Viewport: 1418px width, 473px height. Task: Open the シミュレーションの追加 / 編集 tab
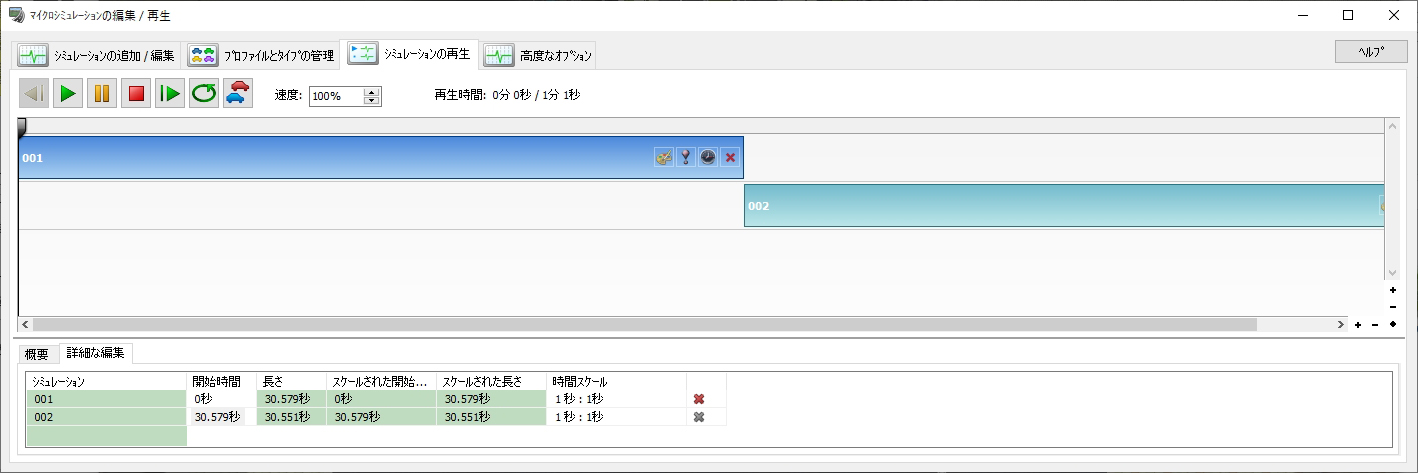[97, 56]
